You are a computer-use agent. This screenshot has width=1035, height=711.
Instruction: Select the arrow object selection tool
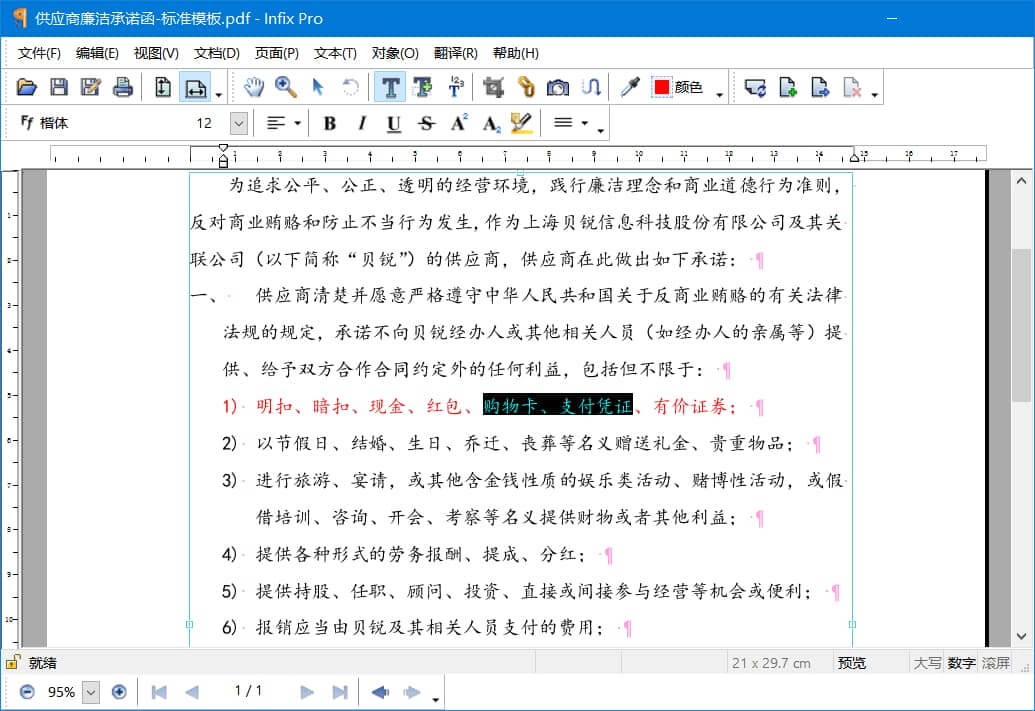coord(318,87)
